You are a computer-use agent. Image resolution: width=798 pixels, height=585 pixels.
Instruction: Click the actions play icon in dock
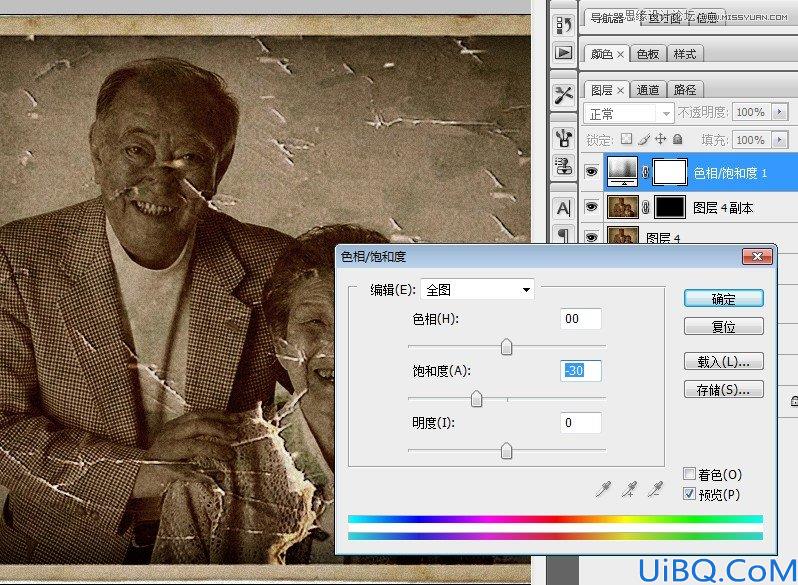[563, 53]
